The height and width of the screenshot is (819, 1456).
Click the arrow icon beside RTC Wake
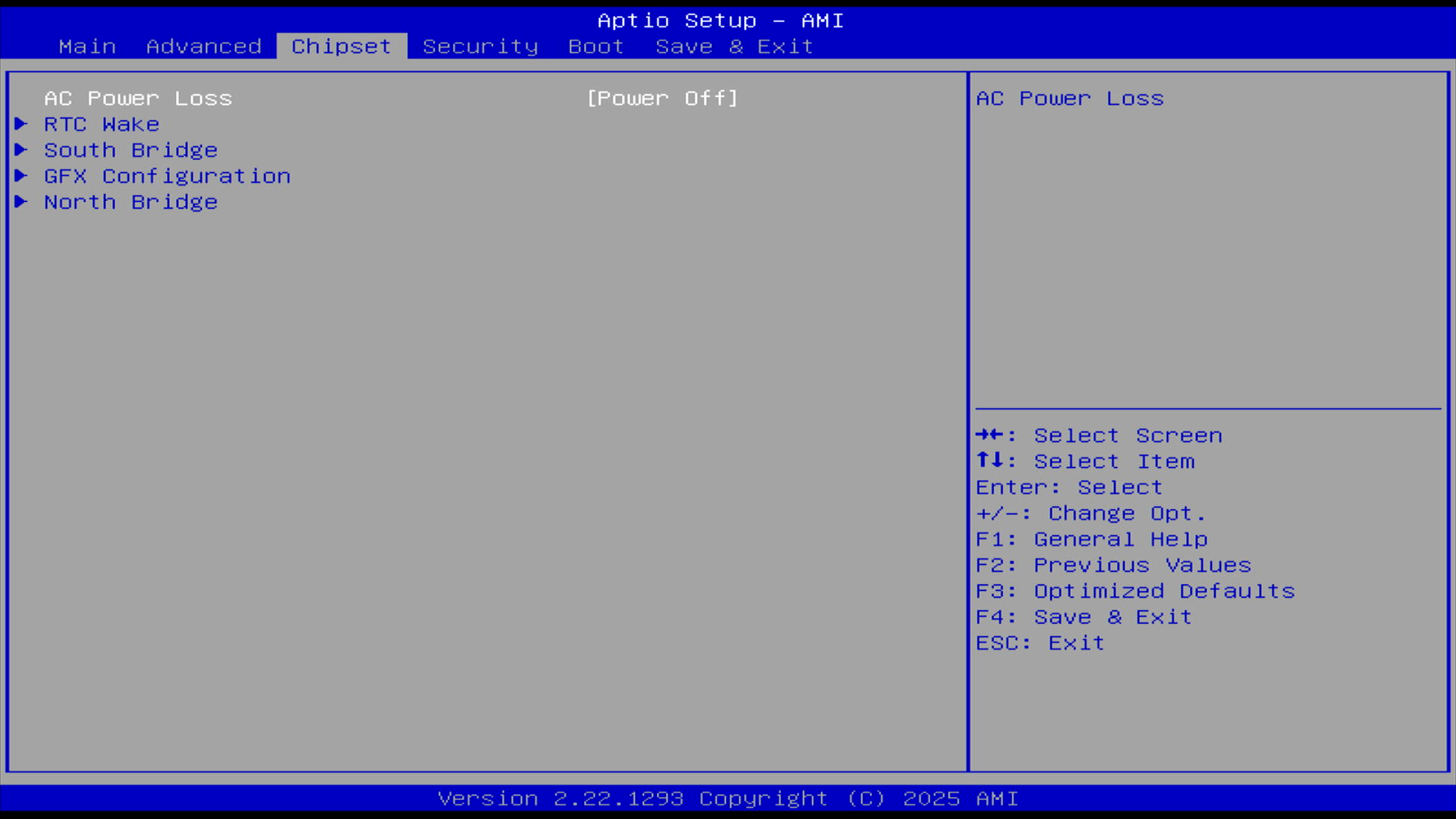(x=21, y=124)
